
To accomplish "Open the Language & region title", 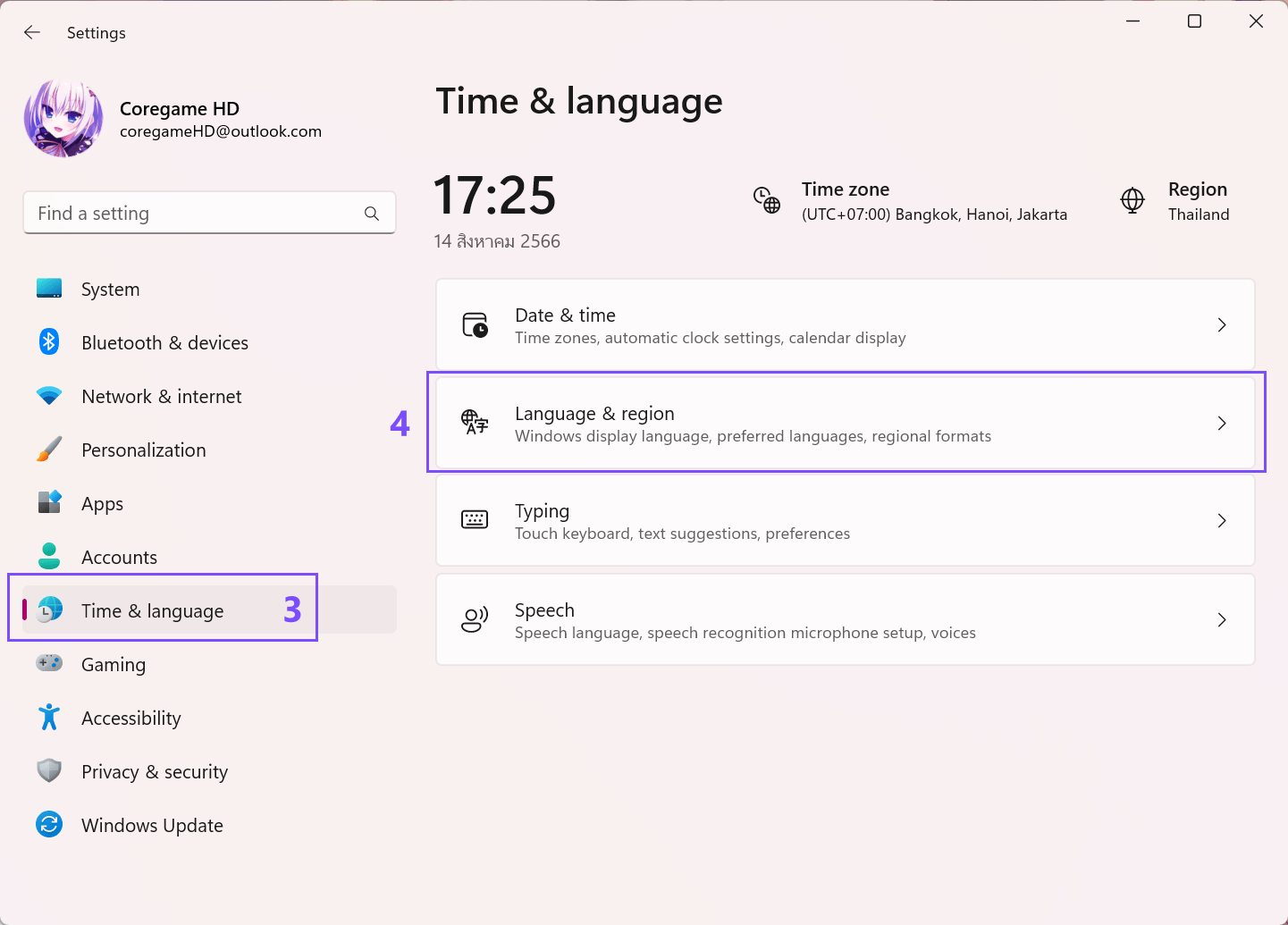I will click(x=594, y=414).
